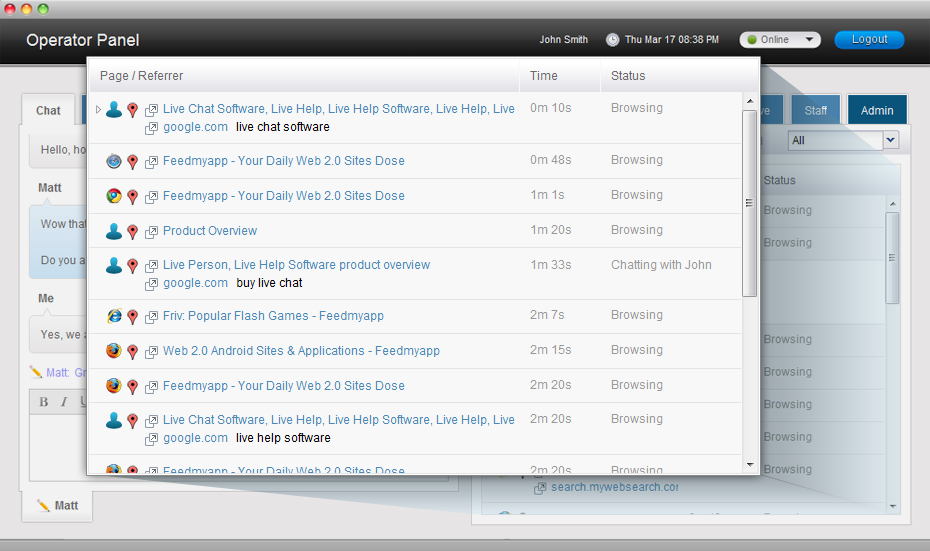Click the Firefox icon beside Web 2.0 Android Sites

click(x=114, y=351)
